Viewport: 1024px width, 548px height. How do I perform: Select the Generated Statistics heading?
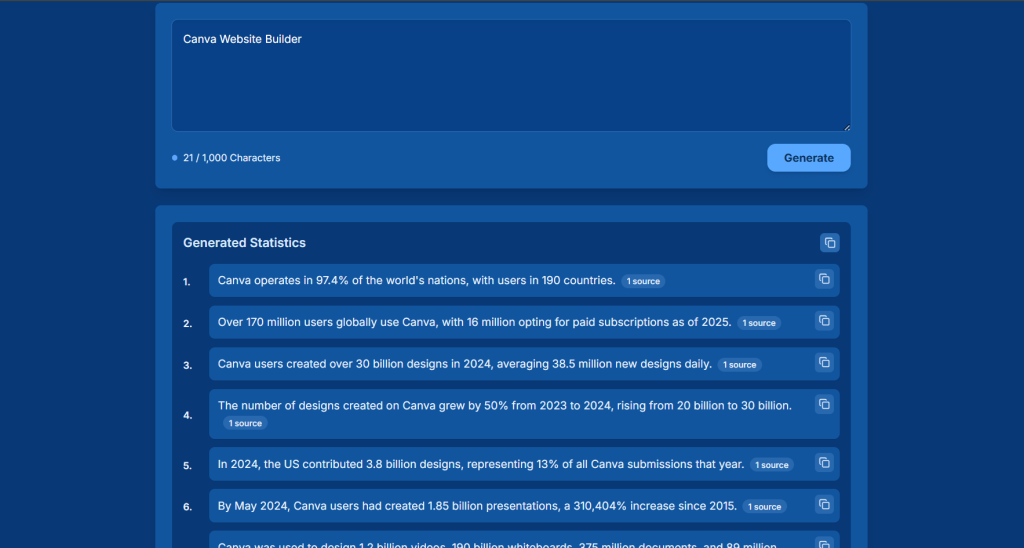click(244, 243)
